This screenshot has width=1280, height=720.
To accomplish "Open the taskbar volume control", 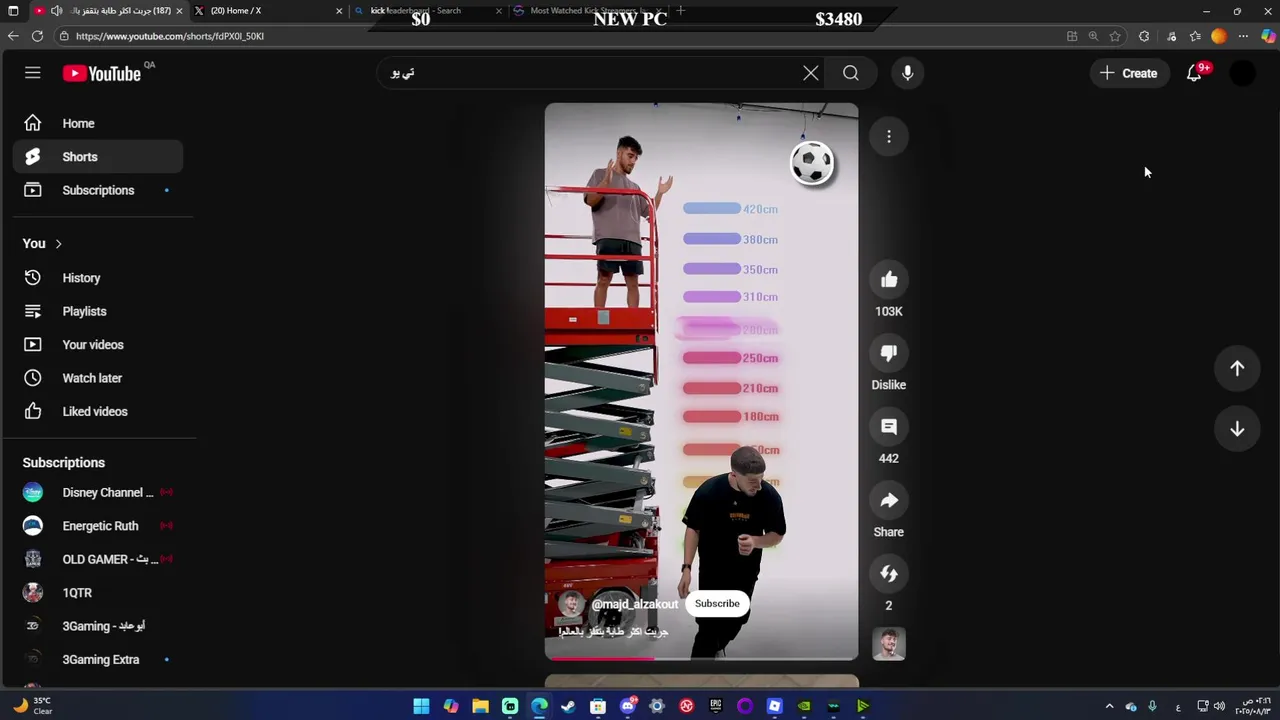I will tap(1219, 707).
